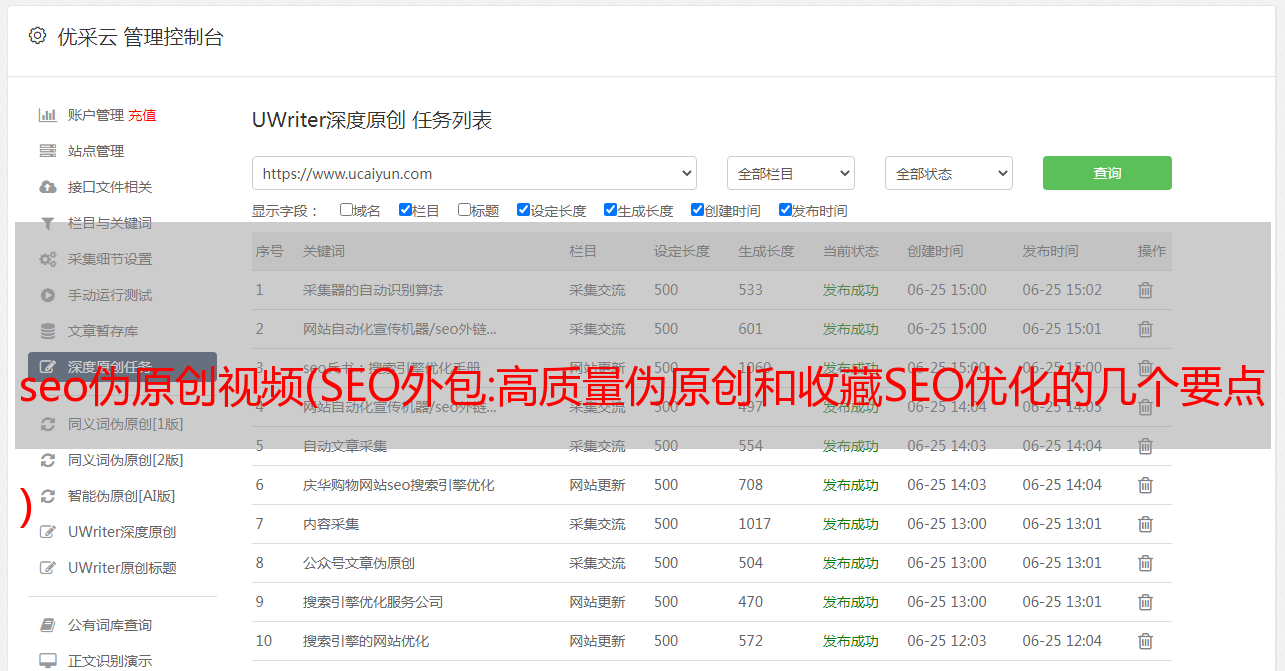The height and width of the screenshot is (671, 1285).
Task: Uncheck the 发布时间 checkbox
Action: click(x=785, y=210)
